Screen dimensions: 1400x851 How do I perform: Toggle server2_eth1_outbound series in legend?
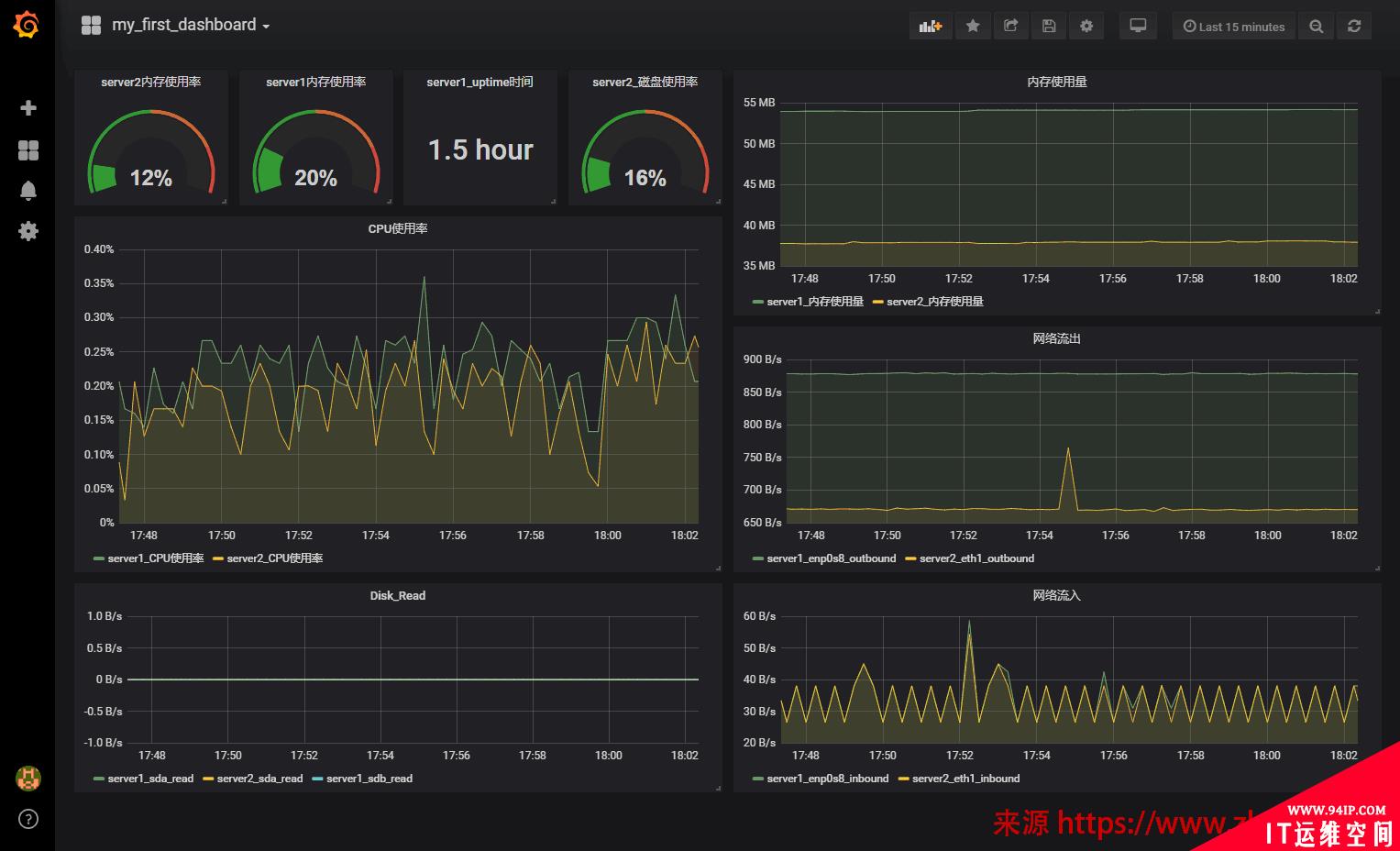976,558
